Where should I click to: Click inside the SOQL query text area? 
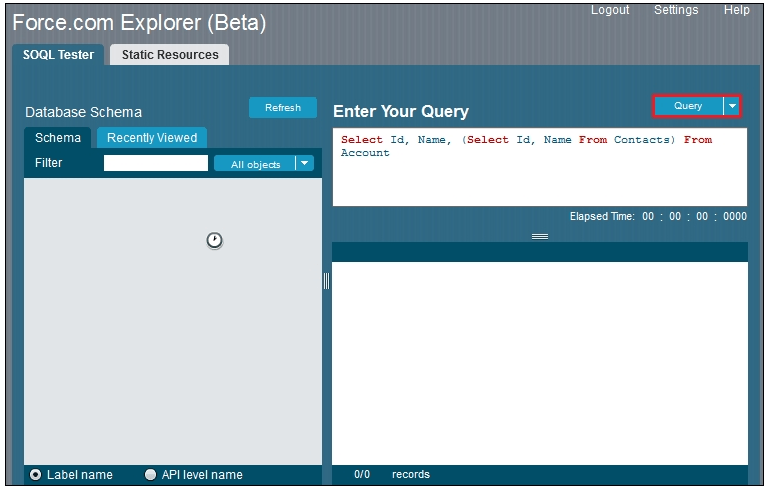tap(540, 167)
